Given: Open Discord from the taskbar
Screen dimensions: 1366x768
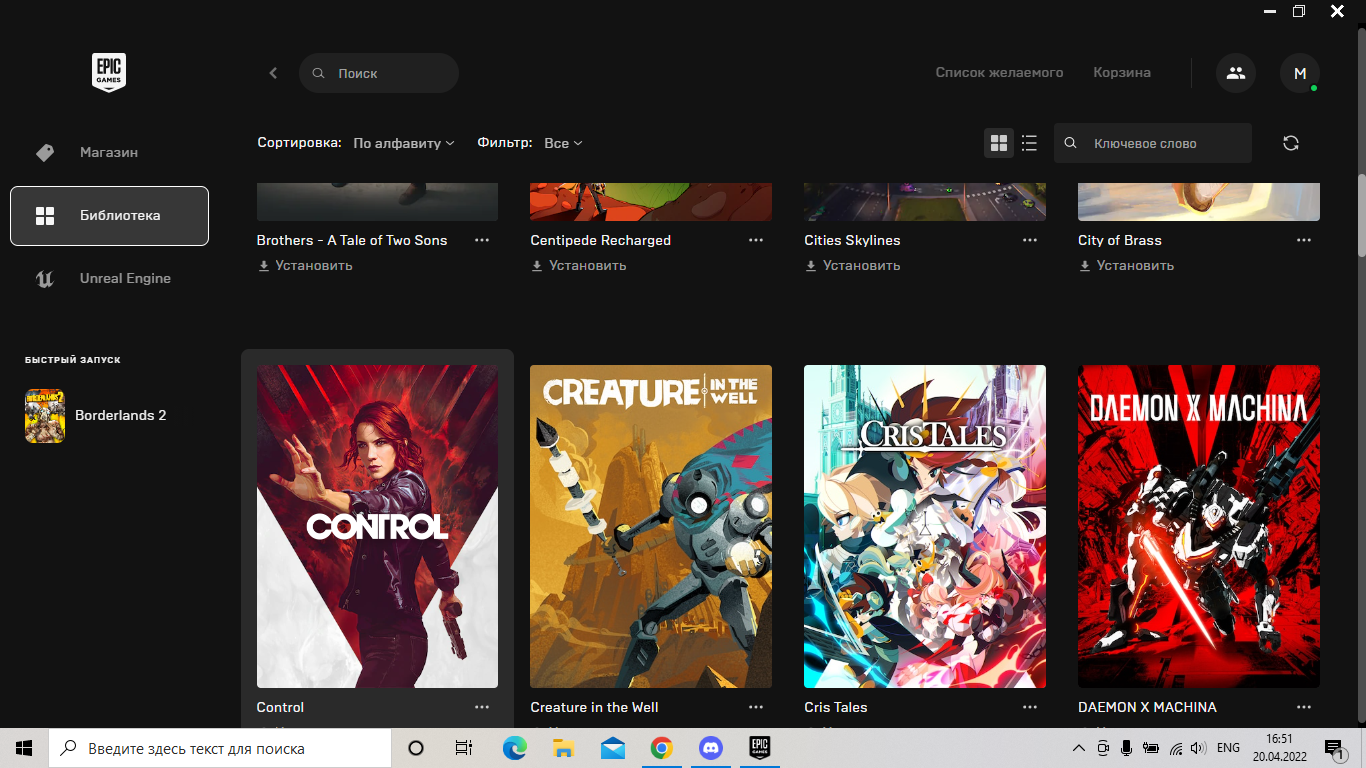Looking at the screenshot, I should coord(711,748).
